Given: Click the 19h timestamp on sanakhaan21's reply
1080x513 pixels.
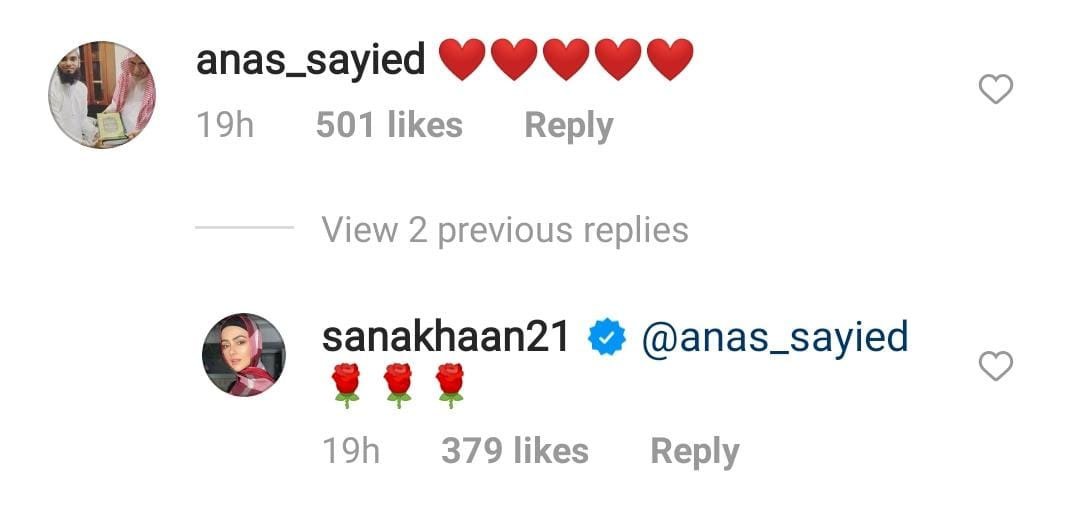Looking at the screenshot, I should 351,451.
